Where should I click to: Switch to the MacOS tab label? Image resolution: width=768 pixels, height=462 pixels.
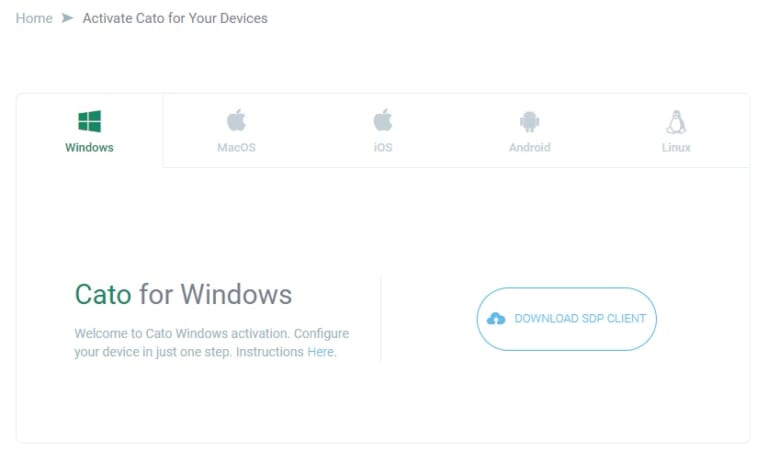pyautogui.click(x=236, y=148)
